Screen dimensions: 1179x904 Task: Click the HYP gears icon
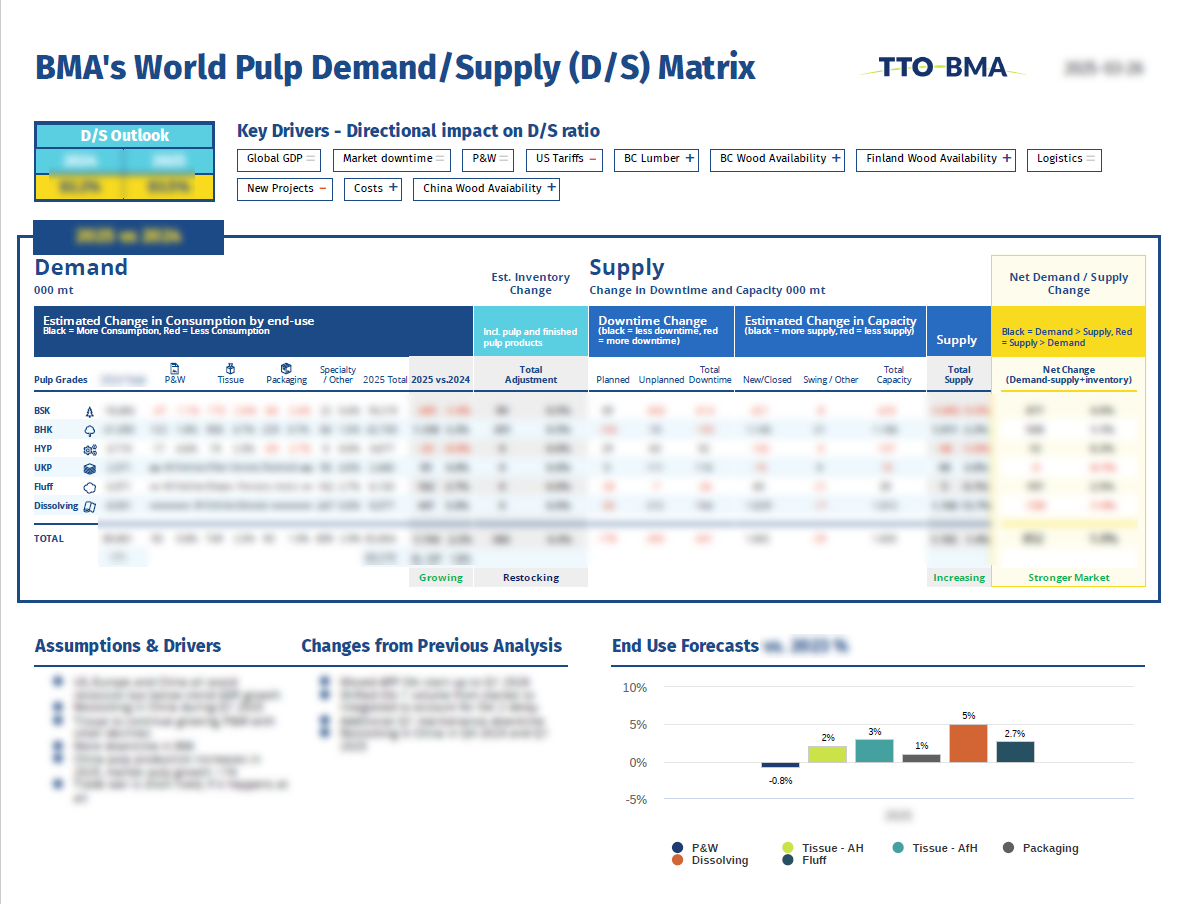click(x=90, y=449)
